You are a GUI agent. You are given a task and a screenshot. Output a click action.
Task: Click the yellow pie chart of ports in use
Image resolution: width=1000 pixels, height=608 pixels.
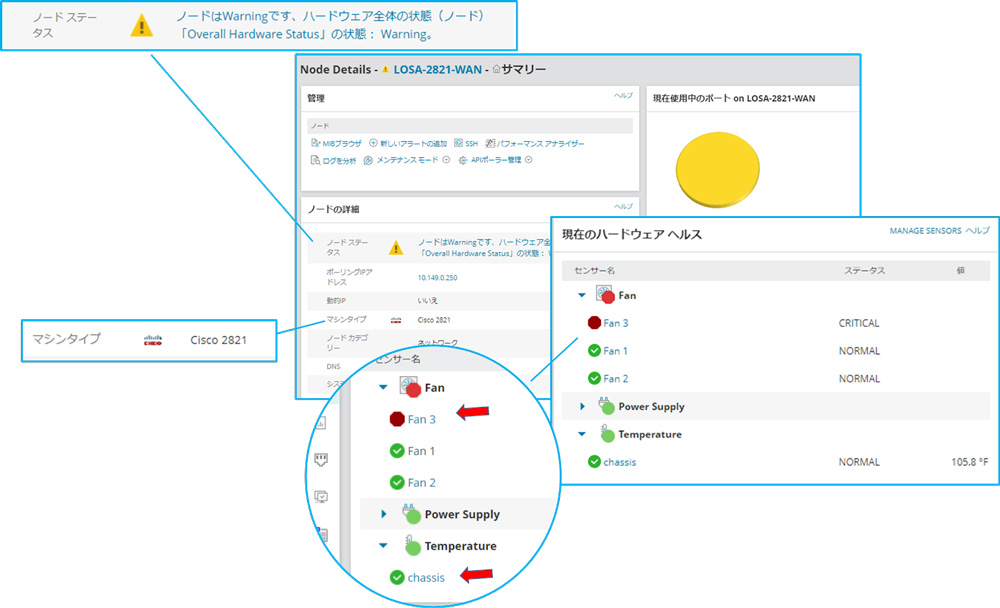point(717,169)
